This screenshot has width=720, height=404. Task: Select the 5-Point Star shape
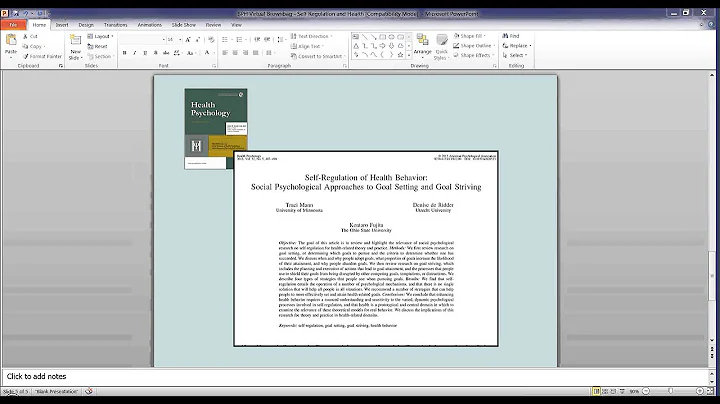coord(400,55)
